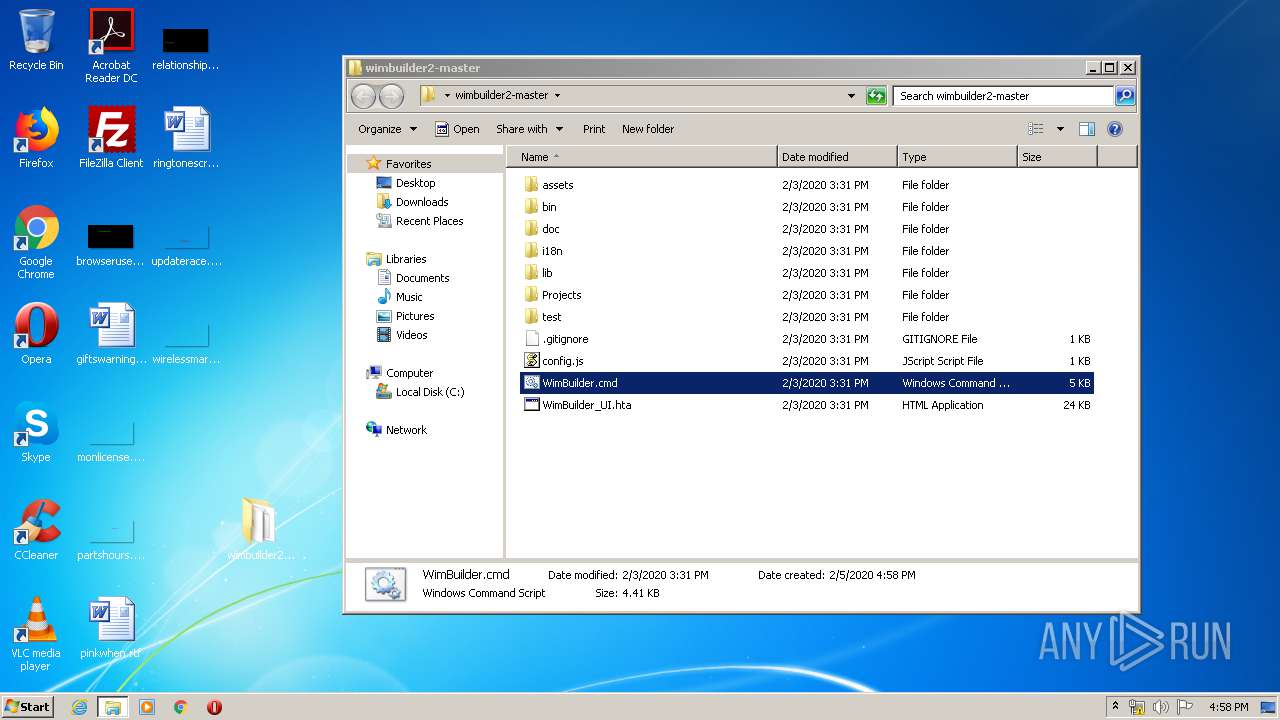The image size is (1280, 720).
Task: Select Network in navigation pane
Action: pyautogui.click(x=406, y=430)
